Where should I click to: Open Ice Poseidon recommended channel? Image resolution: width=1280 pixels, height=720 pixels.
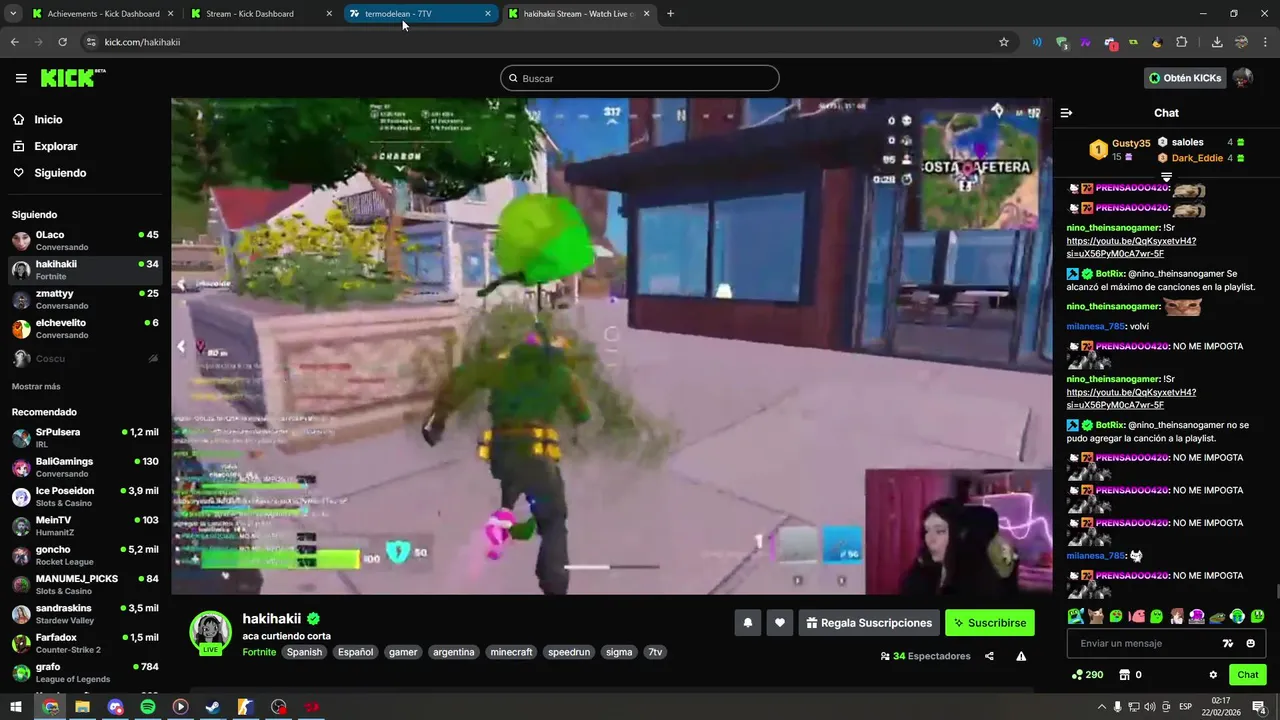tap(85, 496)
